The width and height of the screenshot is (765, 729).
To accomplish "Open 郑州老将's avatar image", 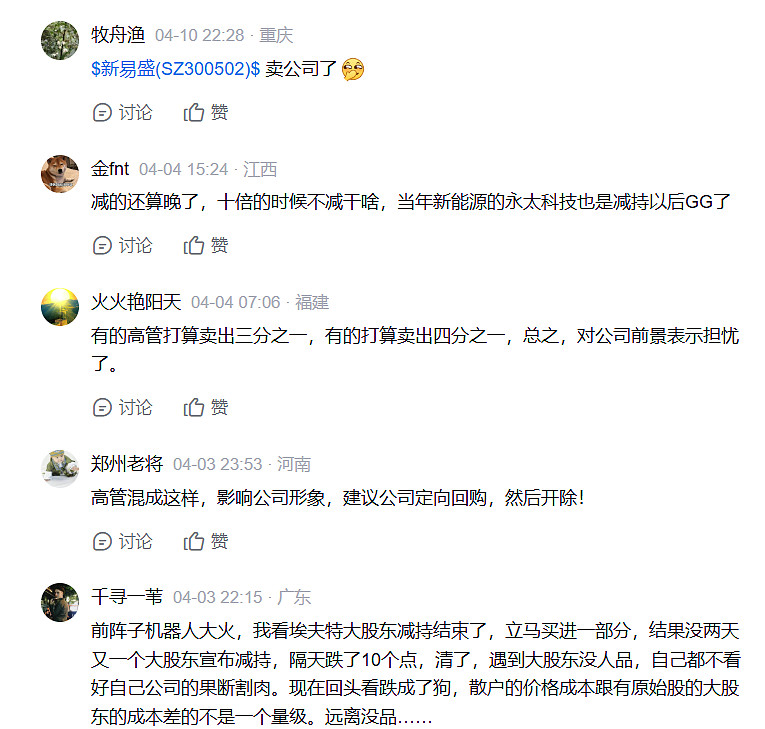I will pyautogui.click(x=60, y=469).
